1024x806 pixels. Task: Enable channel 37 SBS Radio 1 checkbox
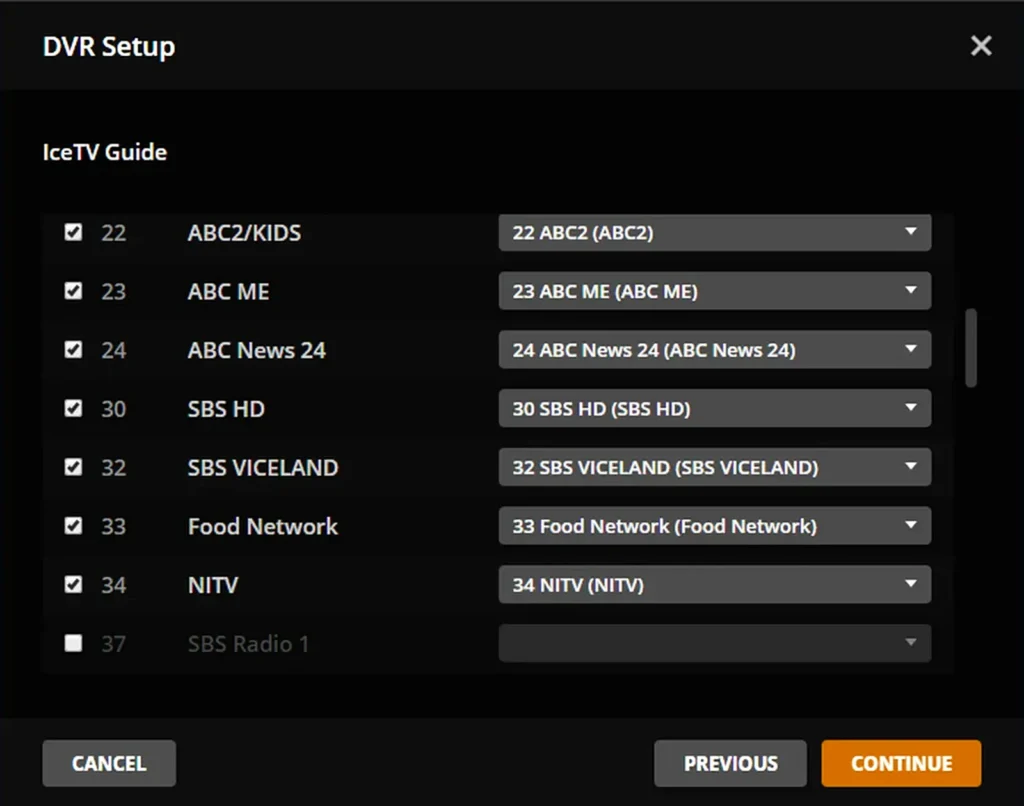[x=73, y=643]
